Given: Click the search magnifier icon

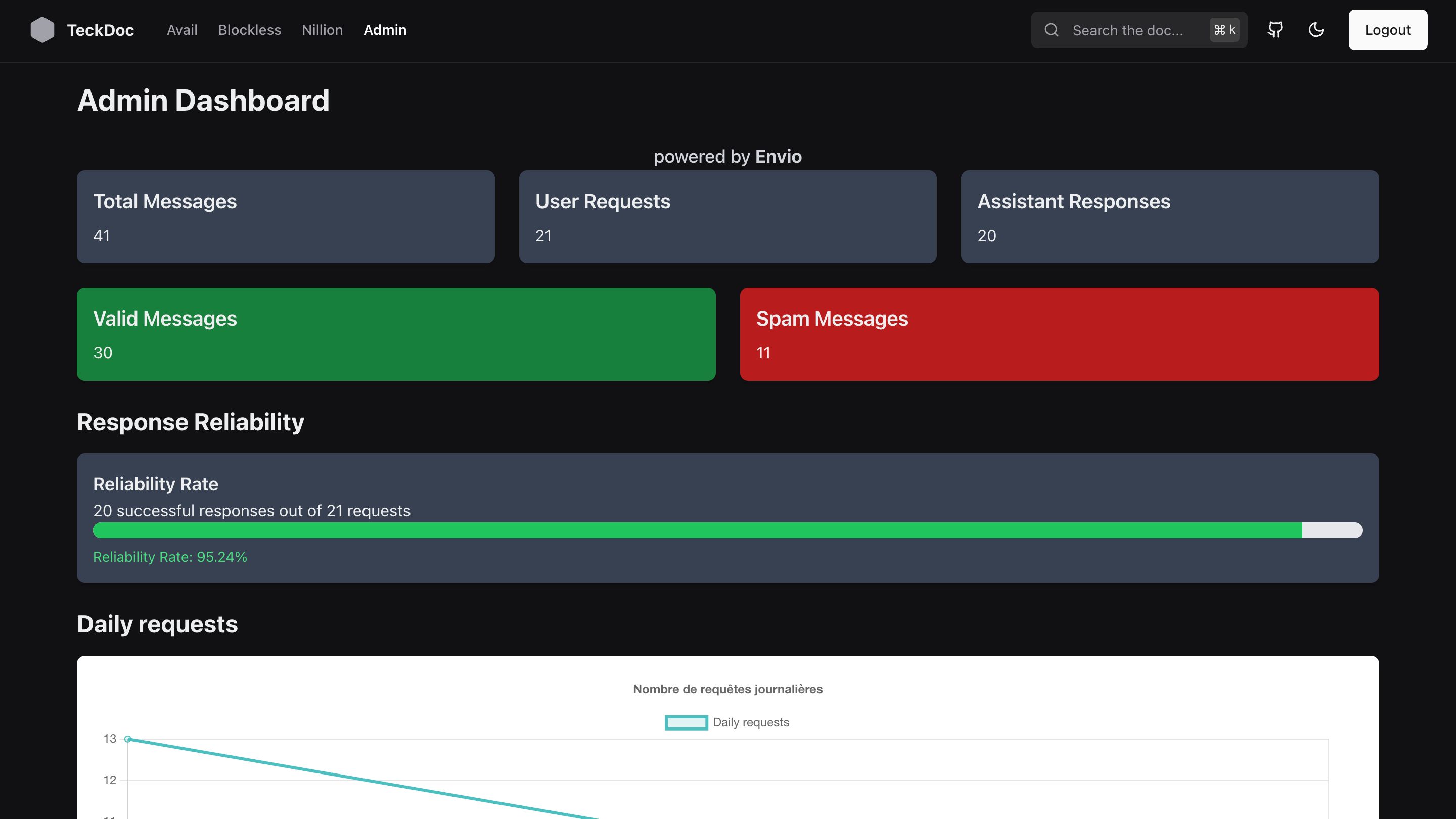Looking at the screenshot, I should tap(1052, 30).
